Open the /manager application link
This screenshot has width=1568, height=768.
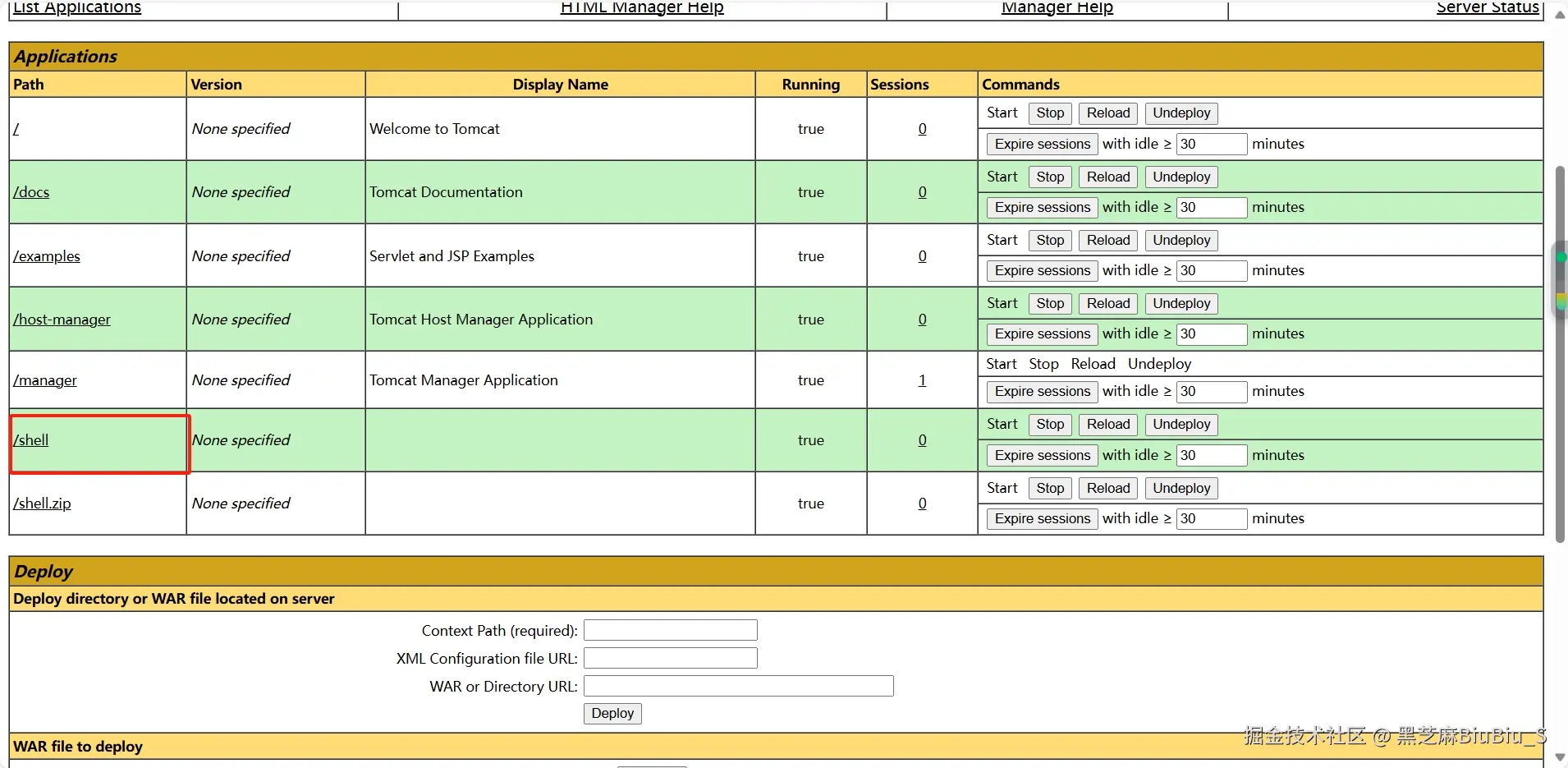click(x=45, y=380)
